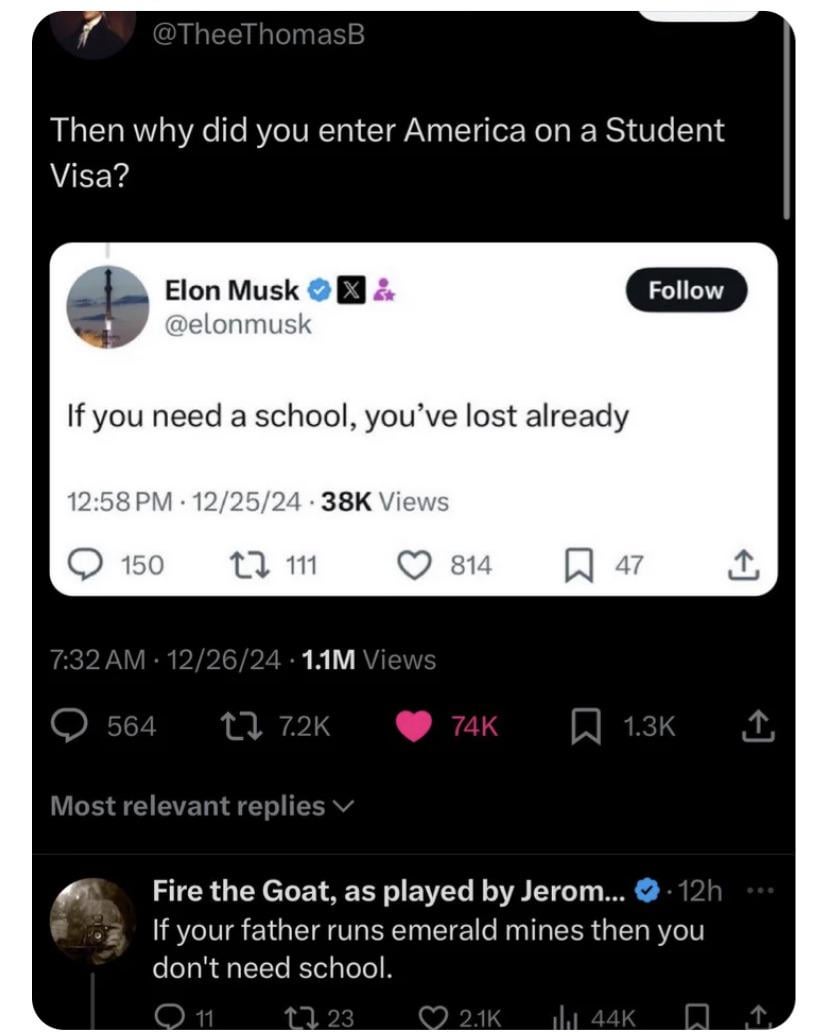Open the @TheeThomasB profile handle
This screenshot has width=827, height=1036.
coord(258,35)
